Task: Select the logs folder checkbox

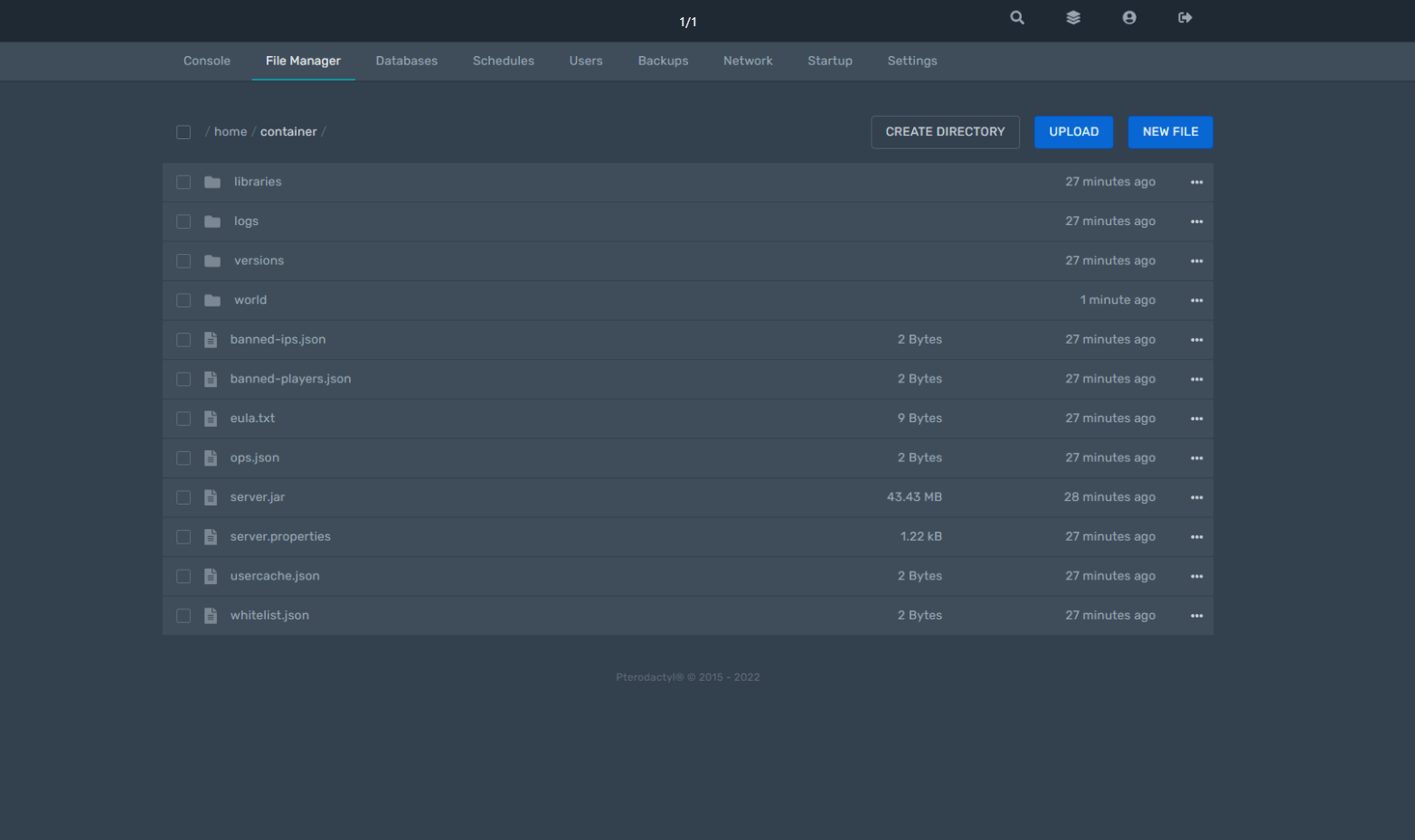Action: pos(184,222)
